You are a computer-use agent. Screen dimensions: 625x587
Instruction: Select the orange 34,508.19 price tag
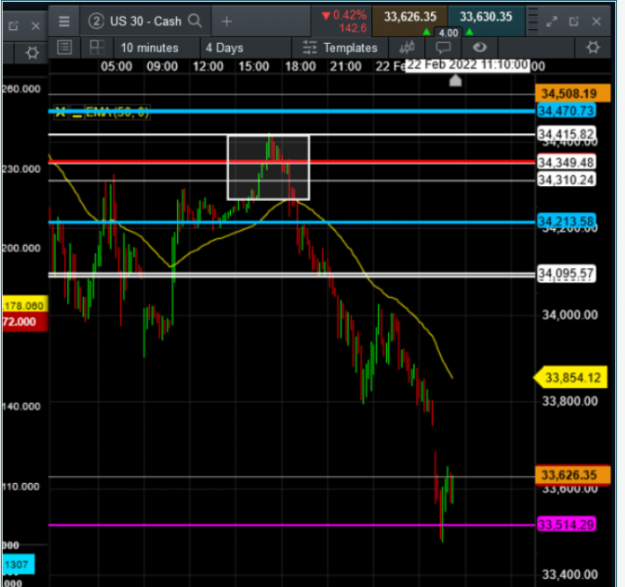(572, 94)
